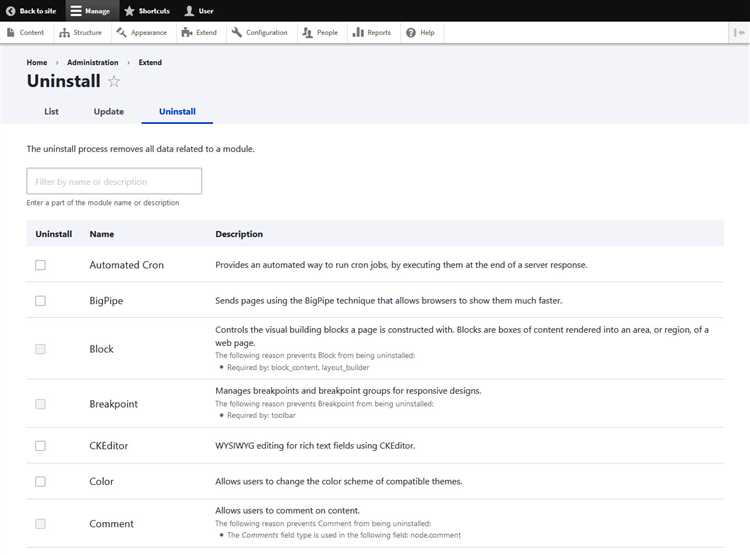Click the CKEditor module name
Viewport: 750px width, 555px height.
109,446
